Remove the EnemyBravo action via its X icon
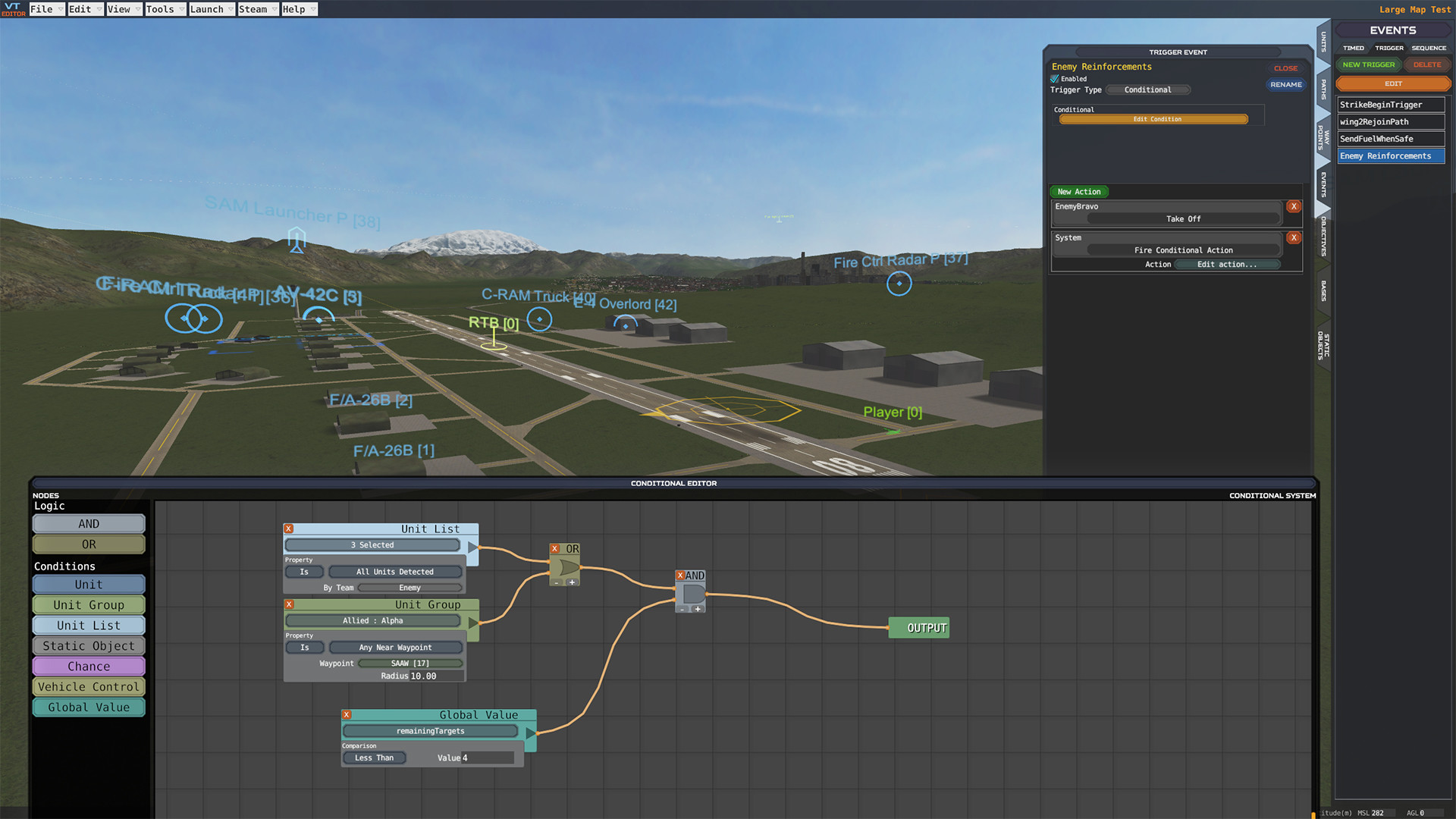 click(1294, 206)
